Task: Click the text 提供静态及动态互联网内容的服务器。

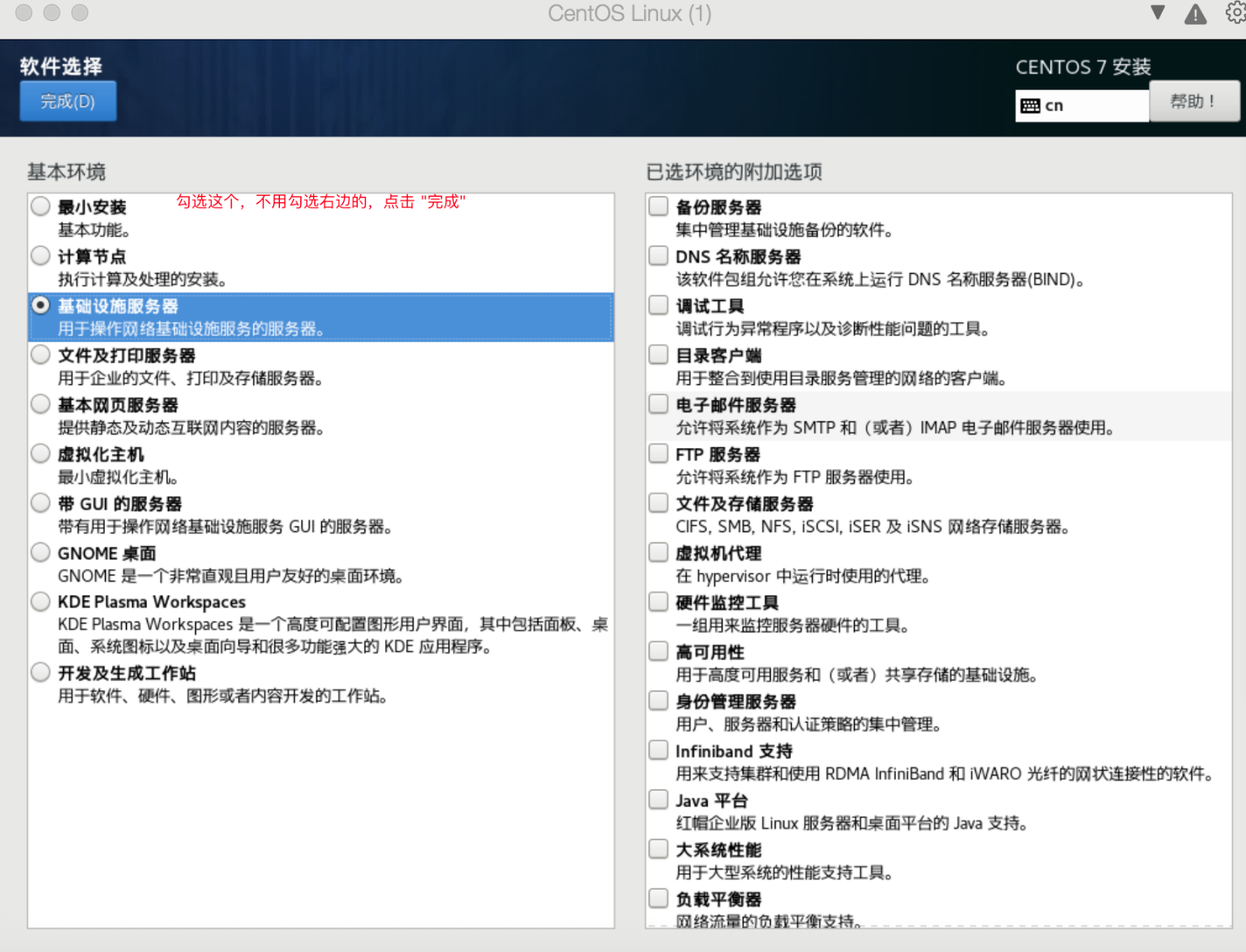Action: 191,428
